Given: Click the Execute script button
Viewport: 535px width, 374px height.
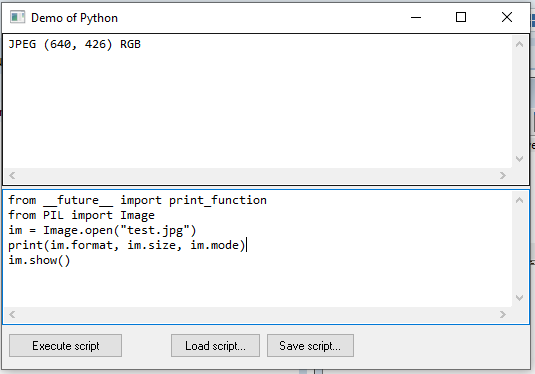Looking at the screenshot, I should [65, 346].
